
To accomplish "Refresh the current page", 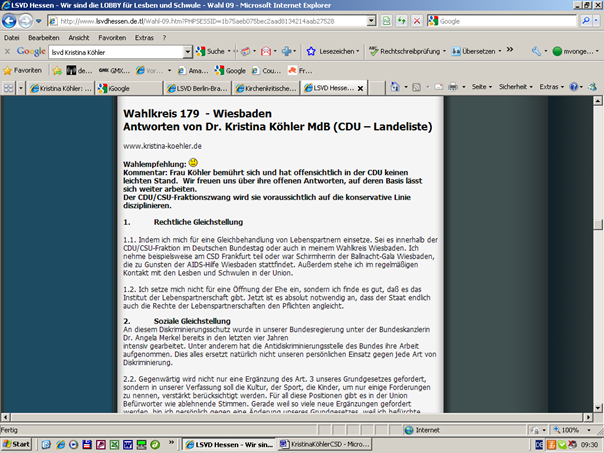I will coord(401,21).
